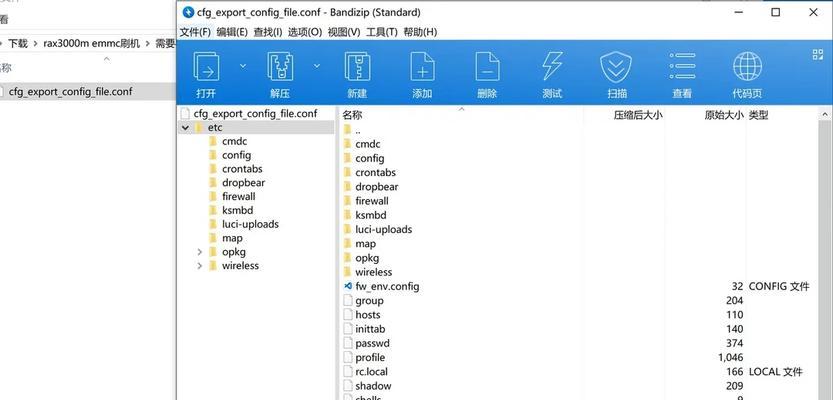Select crontabs folder in file list
The width and height of the screenshot is (833, 400).
tap(376, 173)
